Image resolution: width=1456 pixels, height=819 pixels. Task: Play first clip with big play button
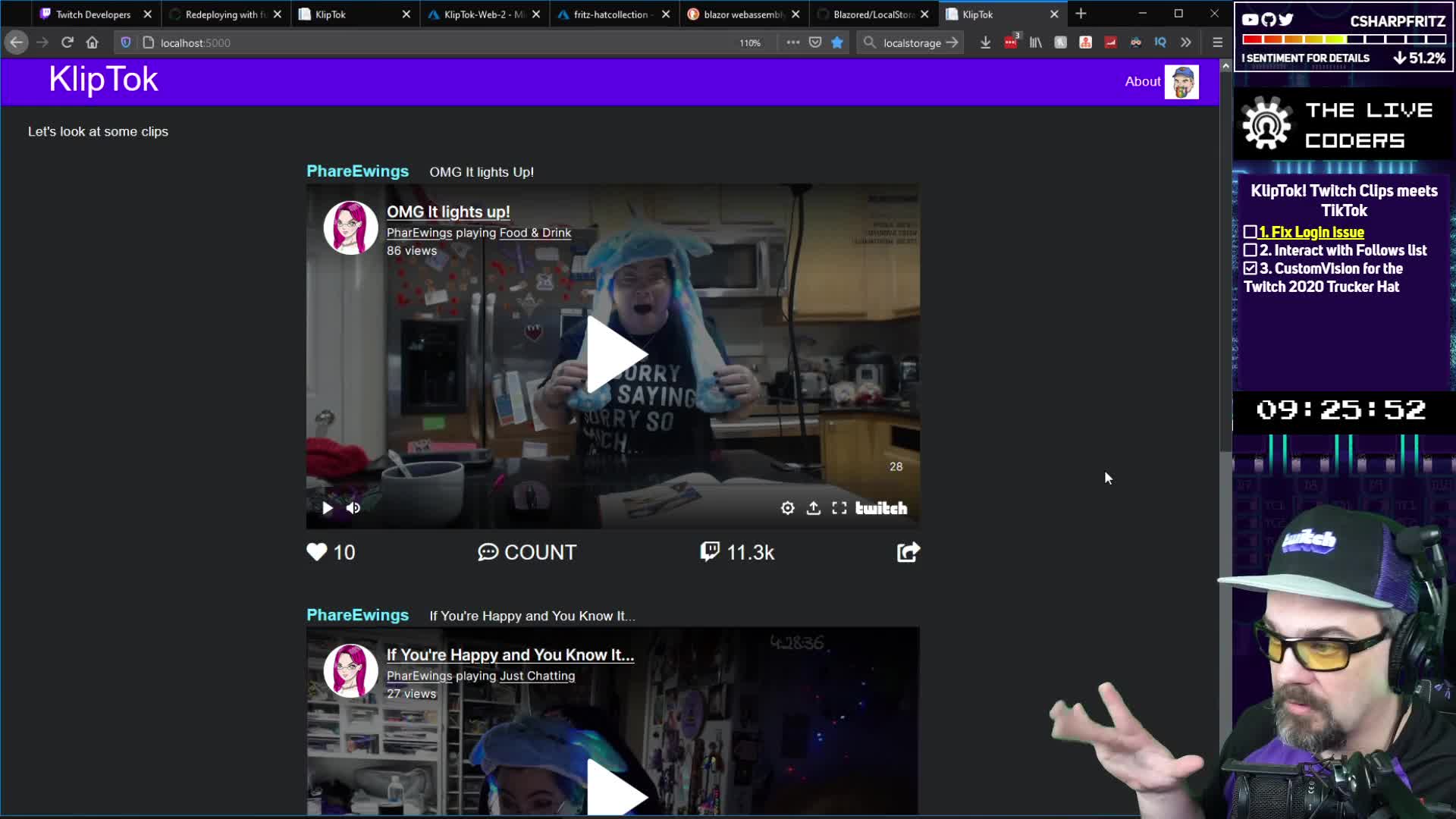click(x=617, y=355)
